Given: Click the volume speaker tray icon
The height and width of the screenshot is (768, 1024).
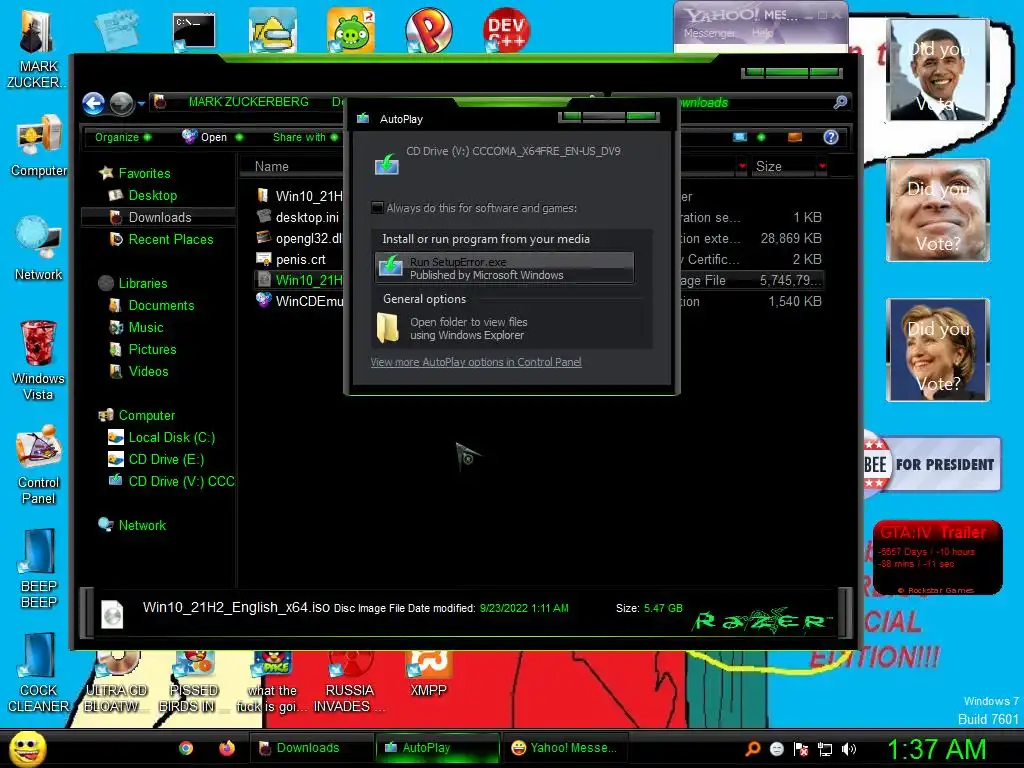Looking at the screenshot, I should pos(849,749).
